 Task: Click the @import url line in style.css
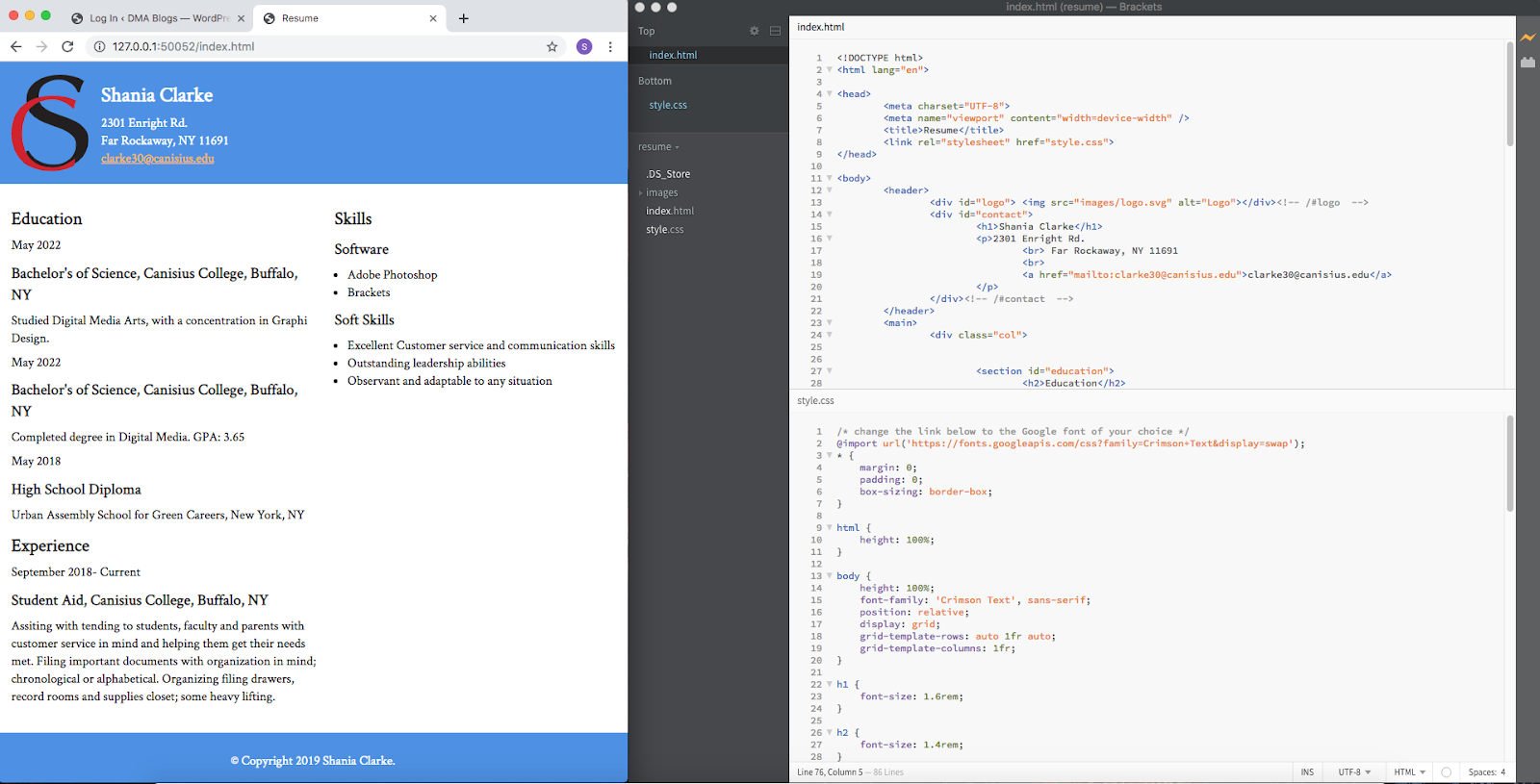click(1071, 443)
